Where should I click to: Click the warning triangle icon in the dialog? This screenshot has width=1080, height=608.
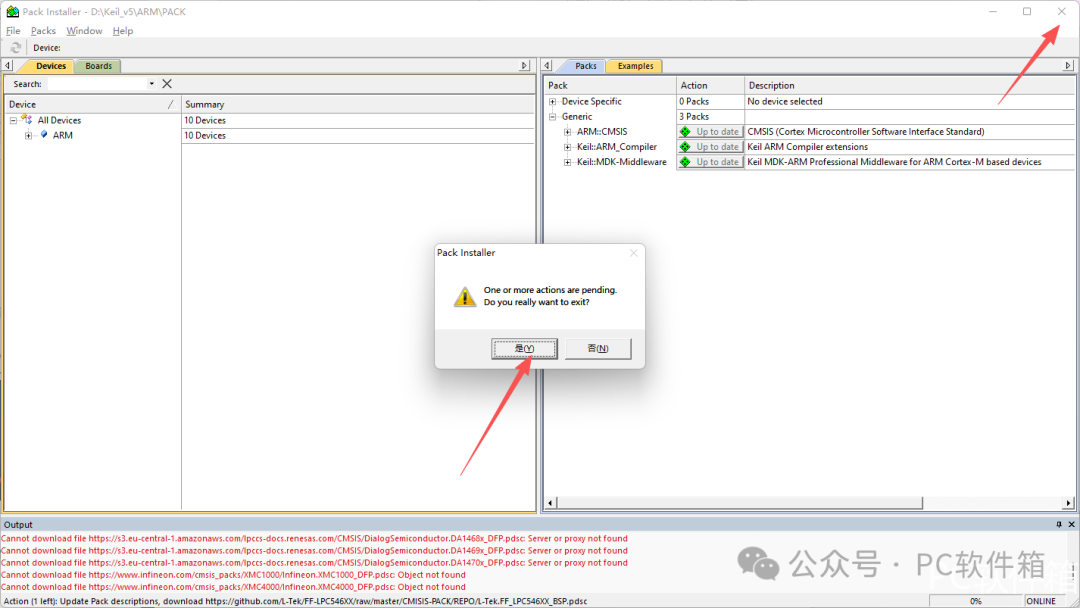[465, 297]
